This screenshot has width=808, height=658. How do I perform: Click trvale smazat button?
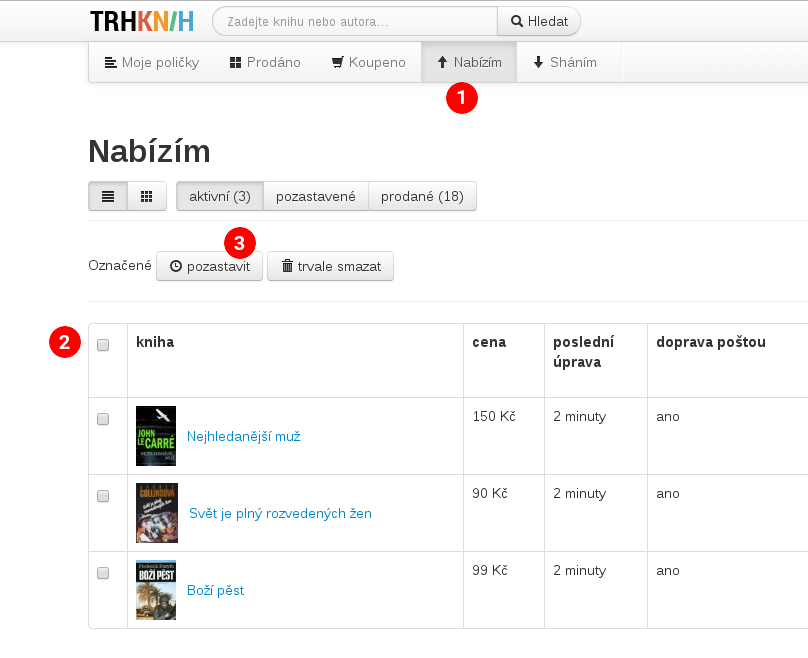coord(330,266)
